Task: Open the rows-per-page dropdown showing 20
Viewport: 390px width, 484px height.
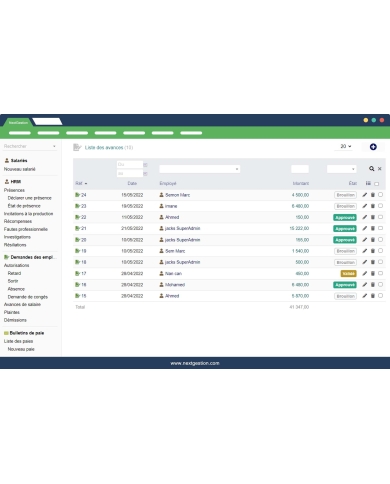Action: 344,146
